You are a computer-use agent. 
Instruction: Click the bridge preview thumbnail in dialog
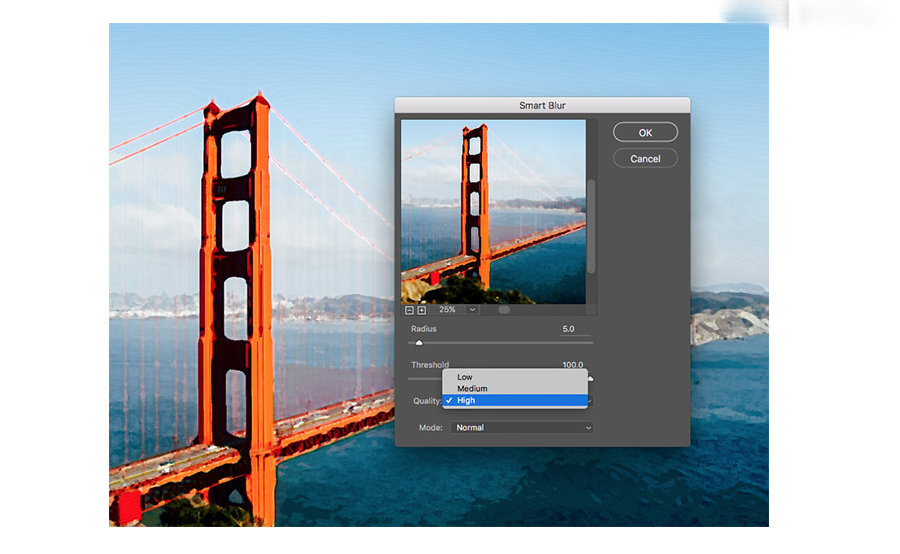(494, 212)
